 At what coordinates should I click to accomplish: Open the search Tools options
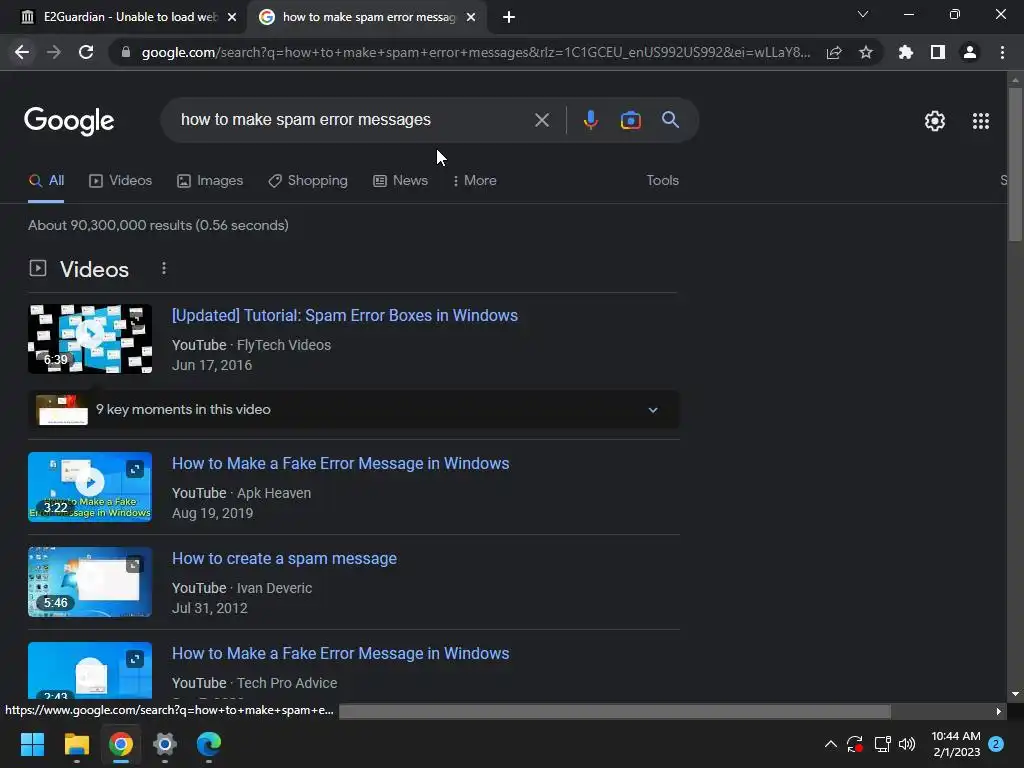click(662, 181)
